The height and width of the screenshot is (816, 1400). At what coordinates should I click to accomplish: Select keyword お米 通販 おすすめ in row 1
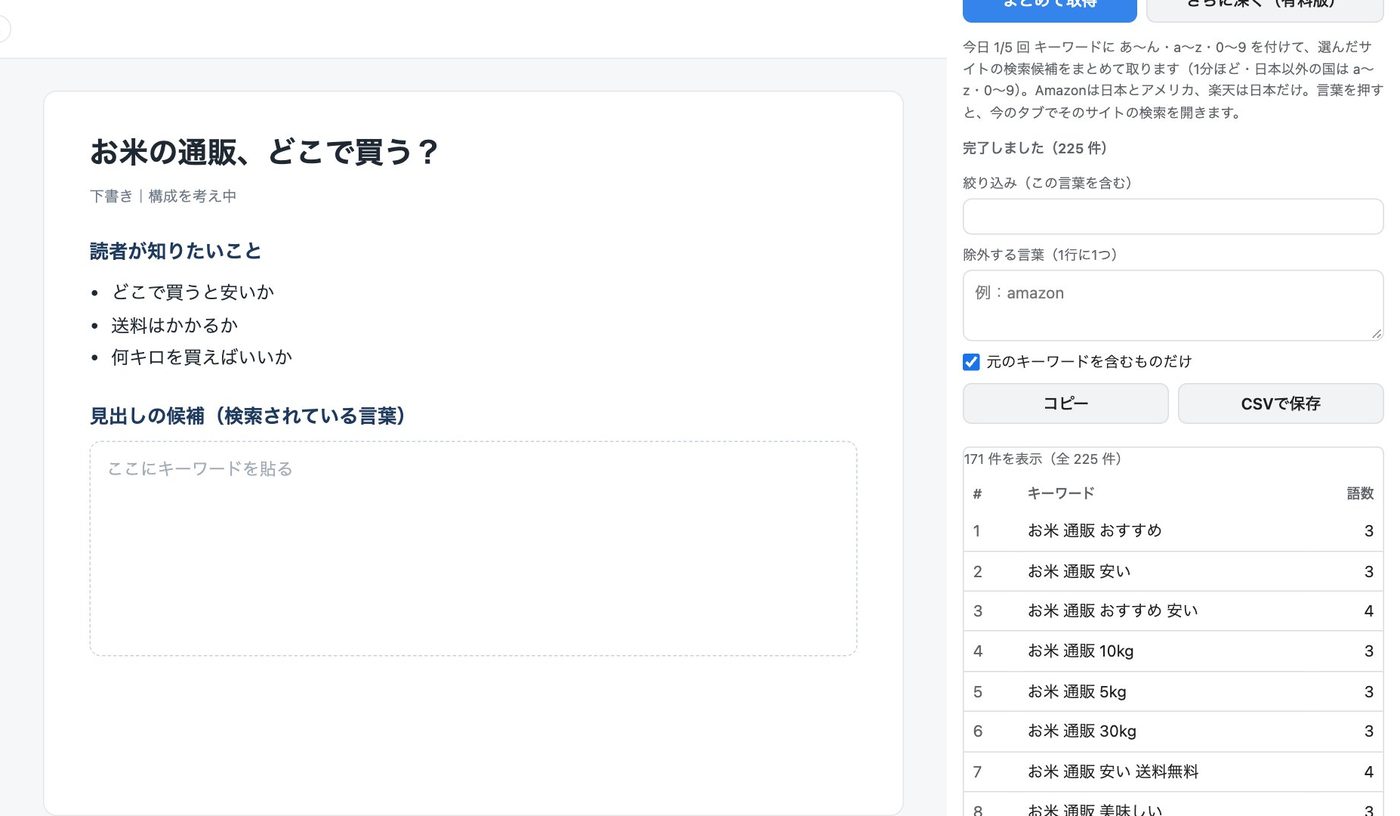point(1094,531)
